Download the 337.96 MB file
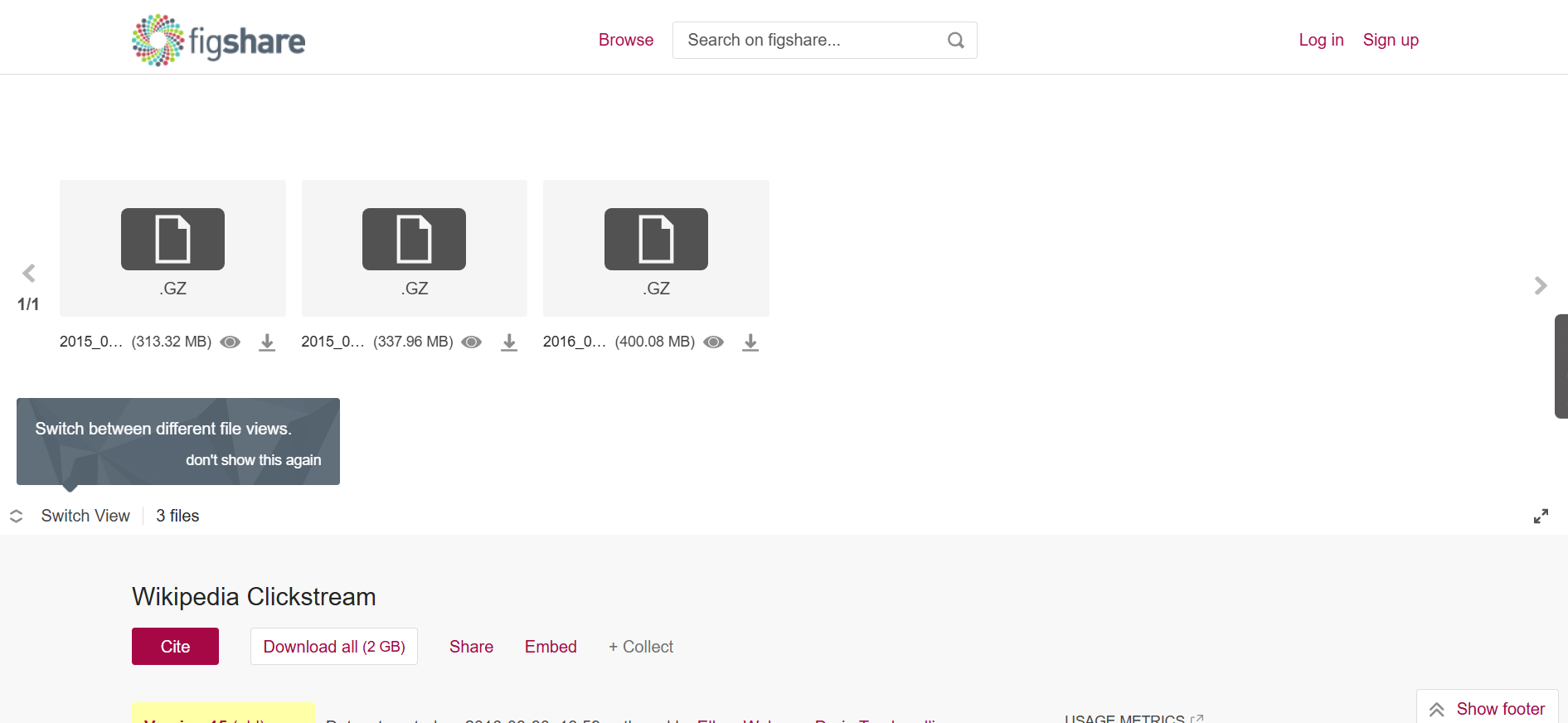 (509, 342)
